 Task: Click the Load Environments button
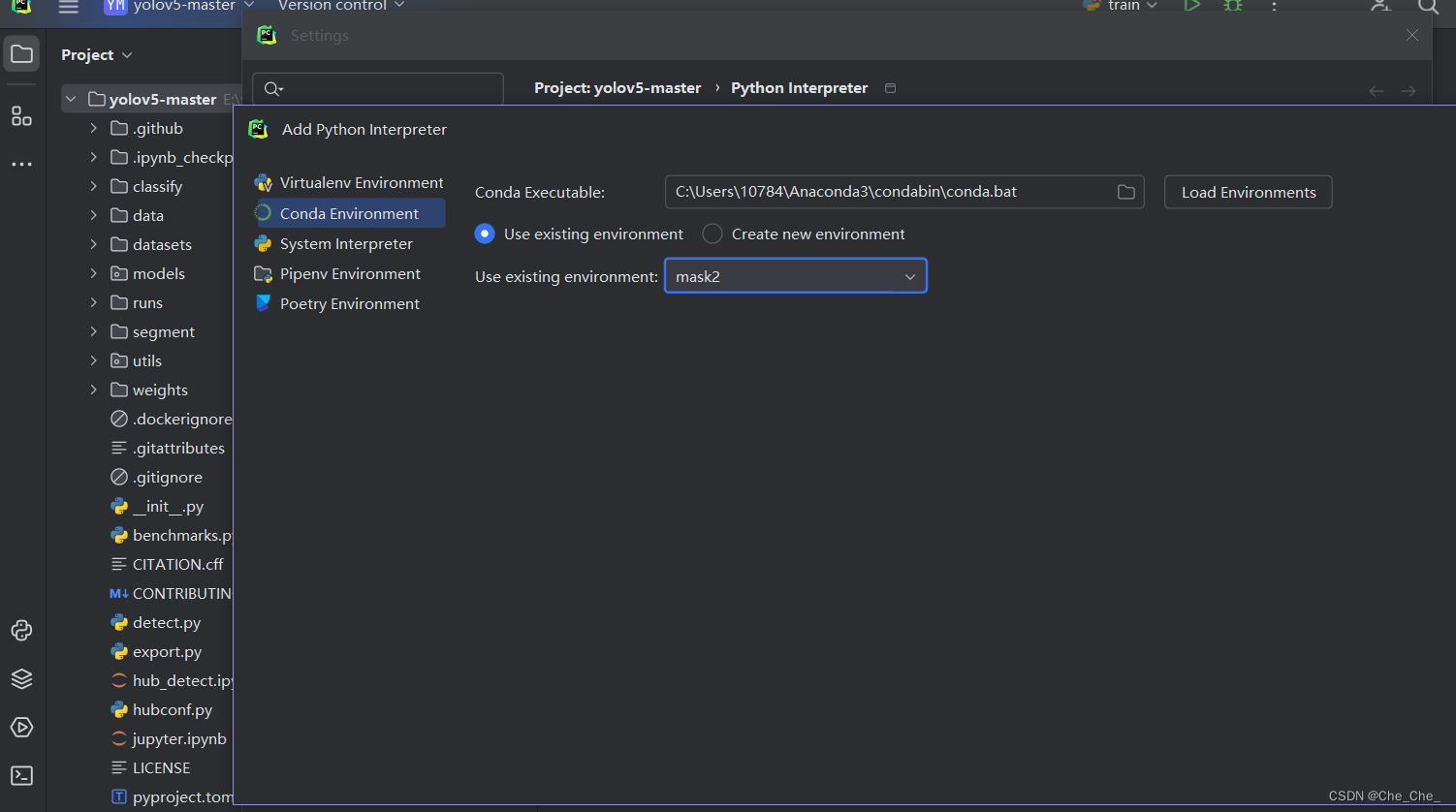pos(1248,192)
